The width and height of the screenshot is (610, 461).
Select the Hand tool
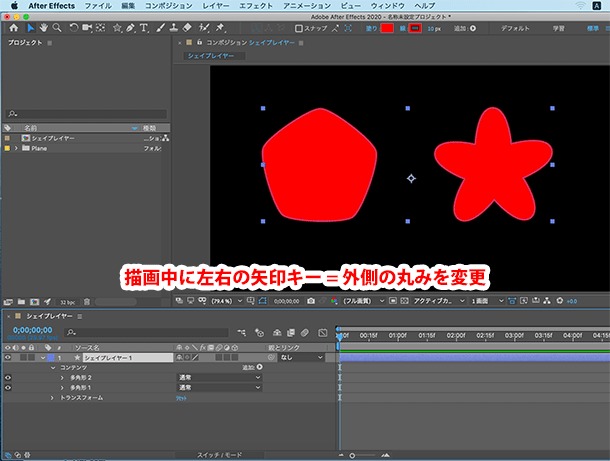point(44,28)
